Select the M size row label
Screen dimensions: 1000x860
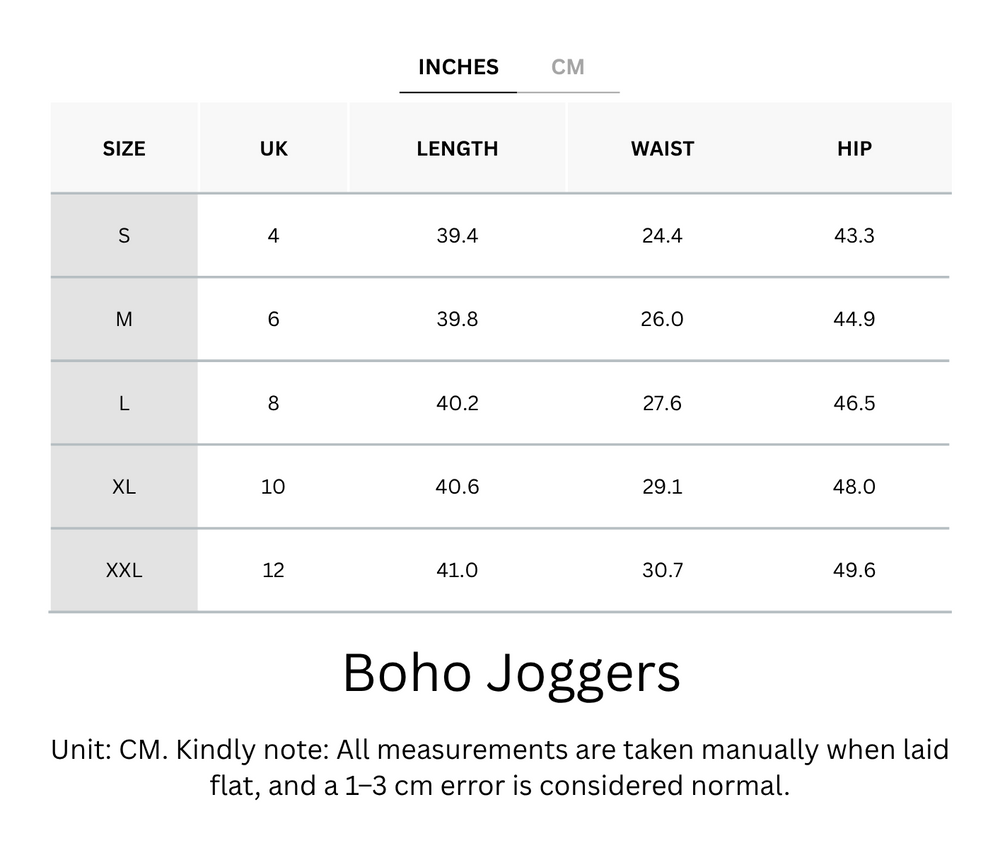[x=123, y=319]
